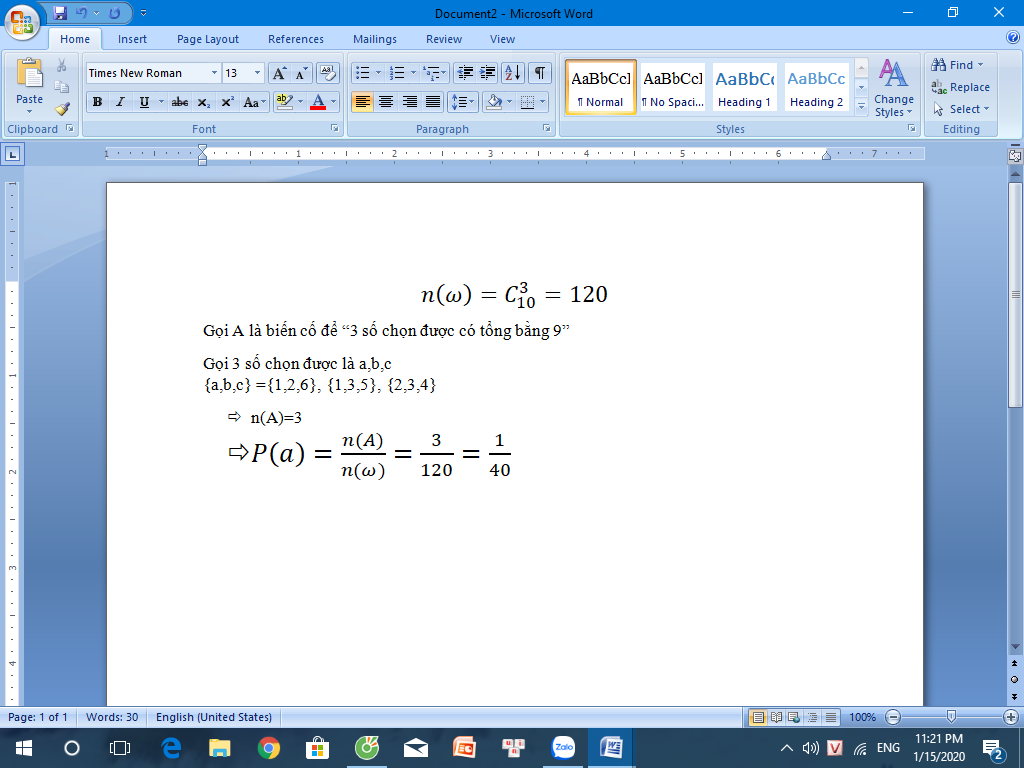Viewport: 1024px width, 768px height.
Task: Toggle show paragraph marks
Action: click(x=539, y=73)
